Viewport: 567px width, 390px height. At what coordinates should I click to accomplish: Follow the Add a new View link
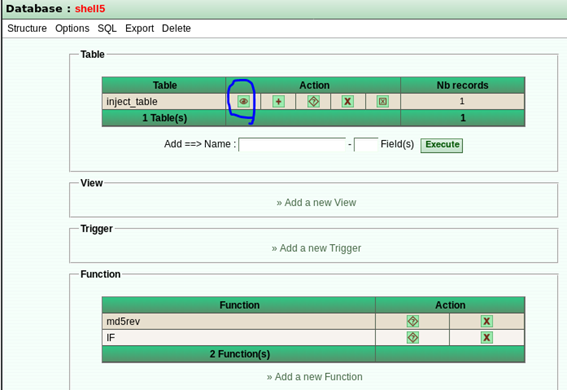click(316, 202)
